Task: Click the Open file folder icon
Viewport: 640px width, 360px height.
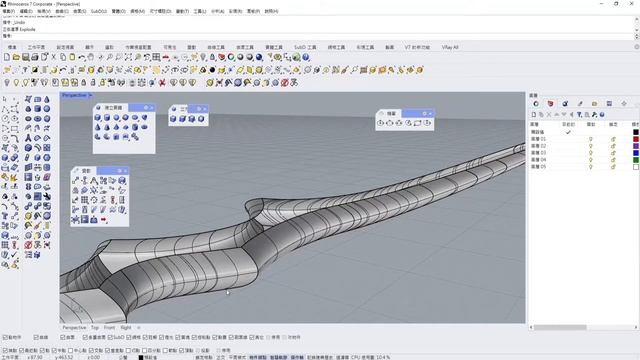Action: pyautogui.click(x=16, y=57)
